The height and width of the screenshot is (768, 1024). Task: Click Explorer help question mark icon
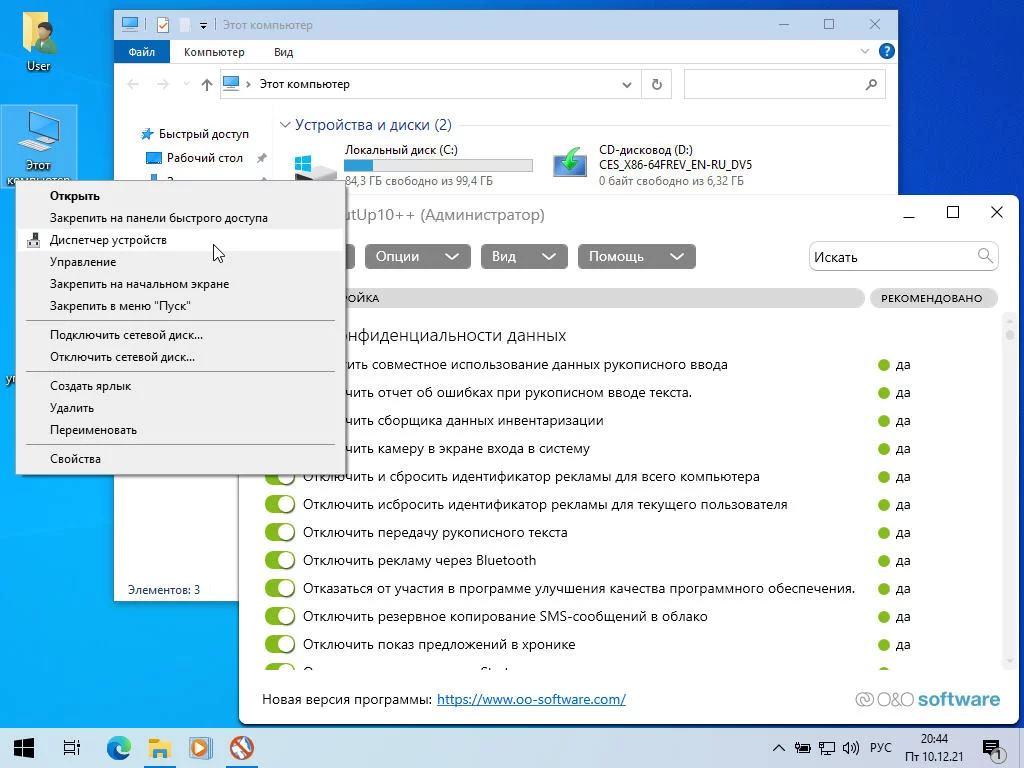tap(886, 51)
